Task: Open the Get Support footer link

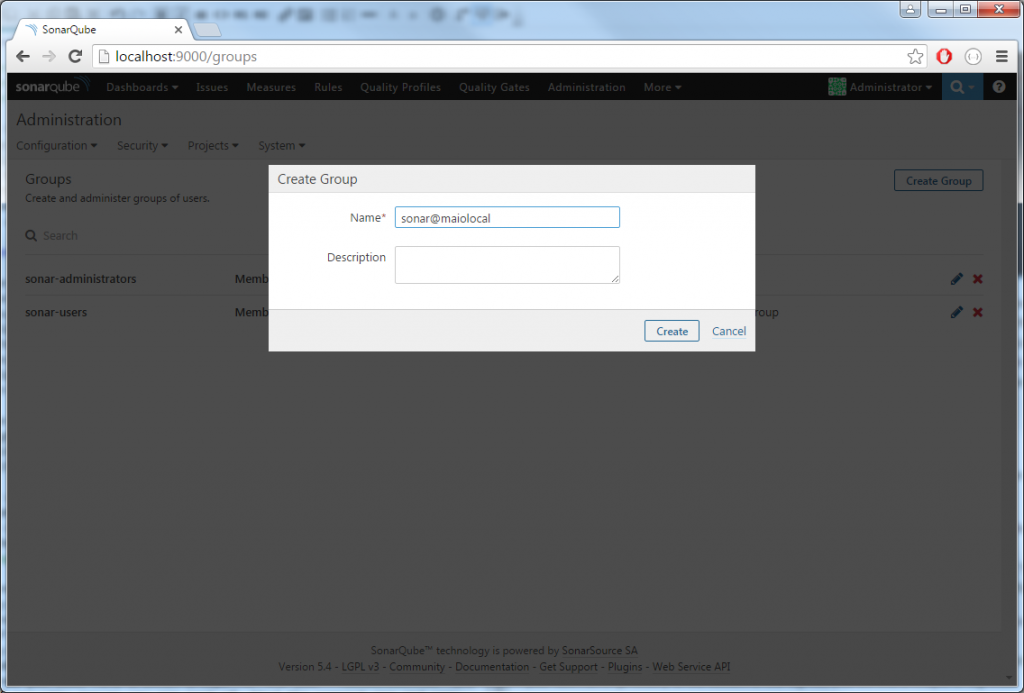Action: (568, 667)
